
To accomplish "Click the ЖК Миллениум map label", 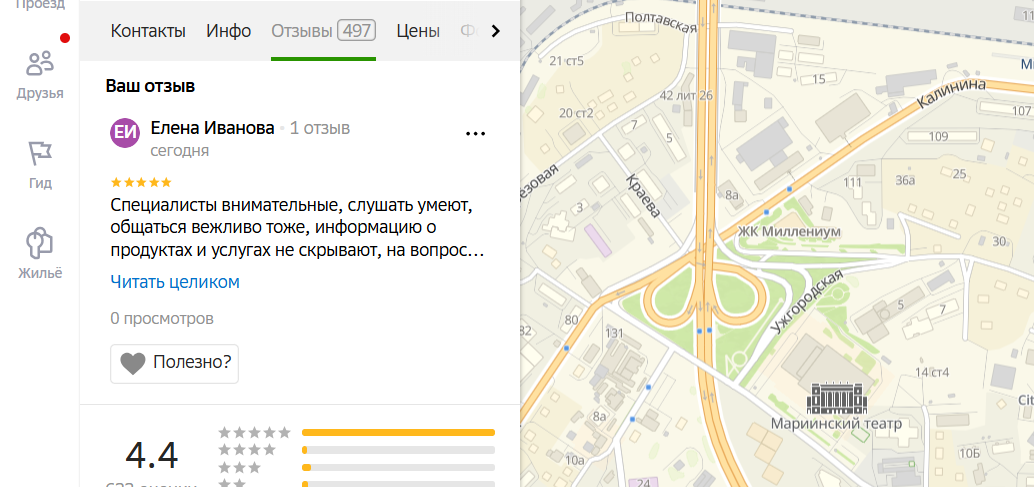I will pyautogui.click(x=789, y=232).
